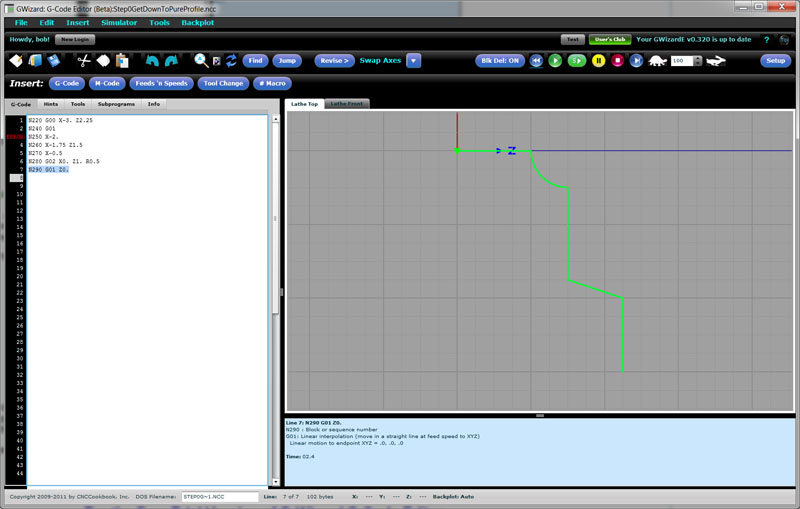Click the turtle slow speed icon

click(x=658, y=61)
